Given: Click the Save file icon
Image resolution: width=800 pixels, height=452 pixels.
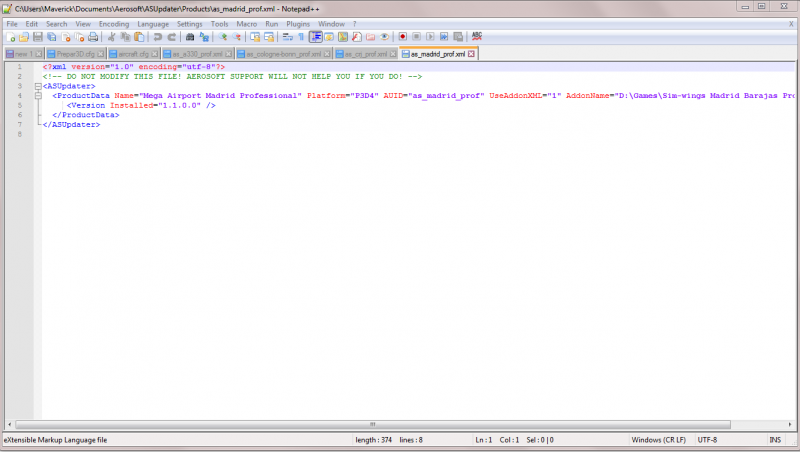Looking at the screenshot, I should click(x=38, y=37).
